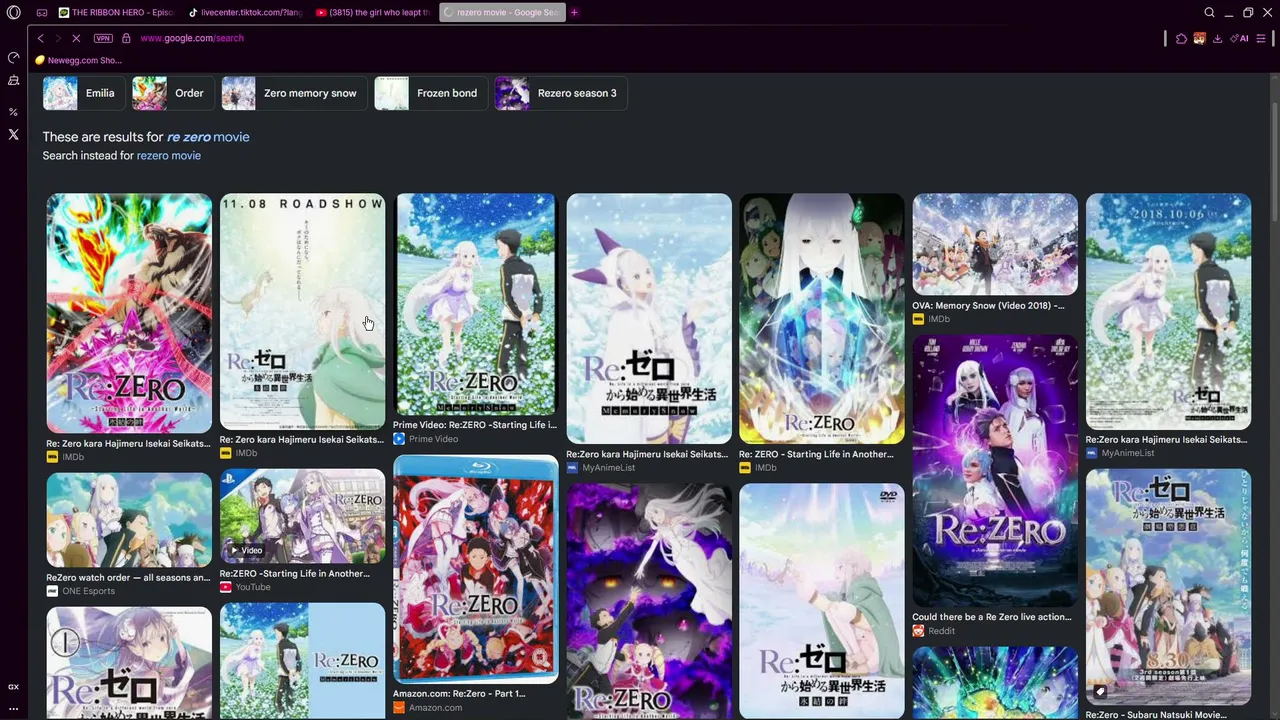Select the Zero memory snow chip
The width and height of the screenshot is (1280, 720).
click(294, 93)
